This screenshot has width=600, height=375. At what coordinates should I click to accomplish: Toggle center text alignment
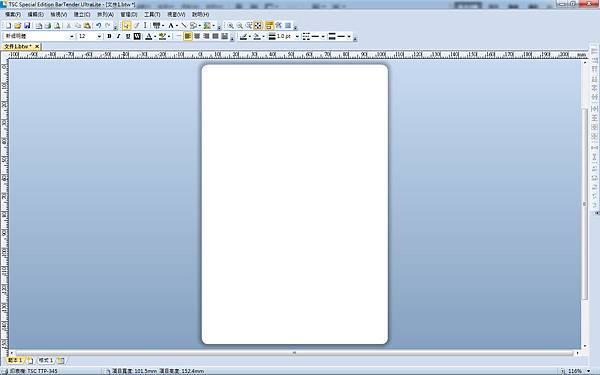[x=197, y=36]
